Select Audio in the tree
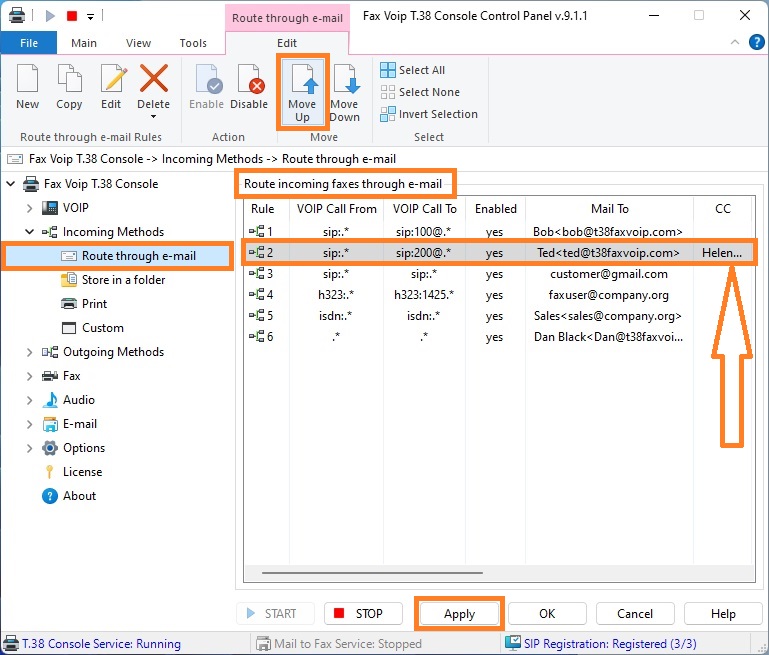 pos(78,400)
